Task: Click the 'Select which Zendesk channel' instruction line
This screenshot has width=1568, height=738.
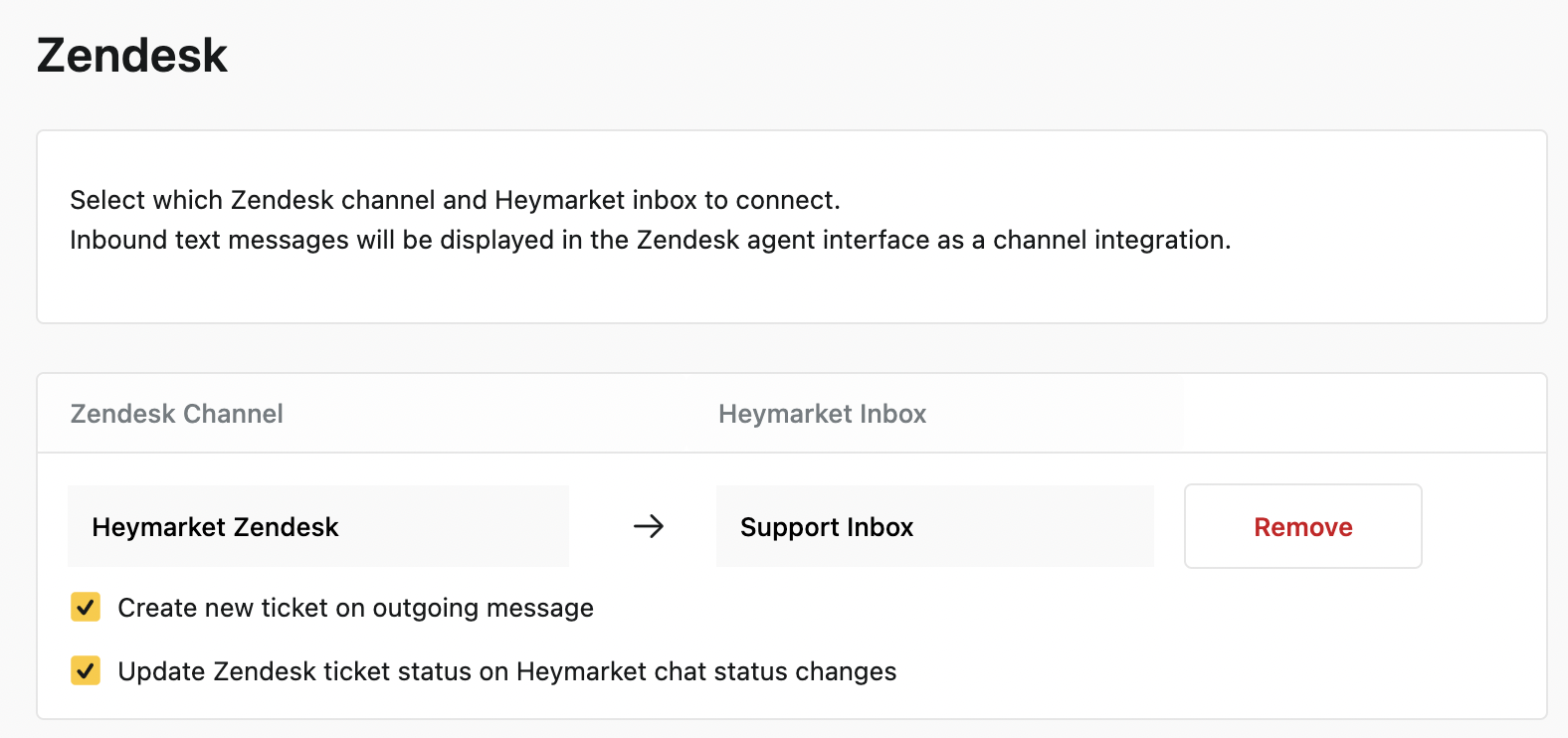Action: click(455, 200)
